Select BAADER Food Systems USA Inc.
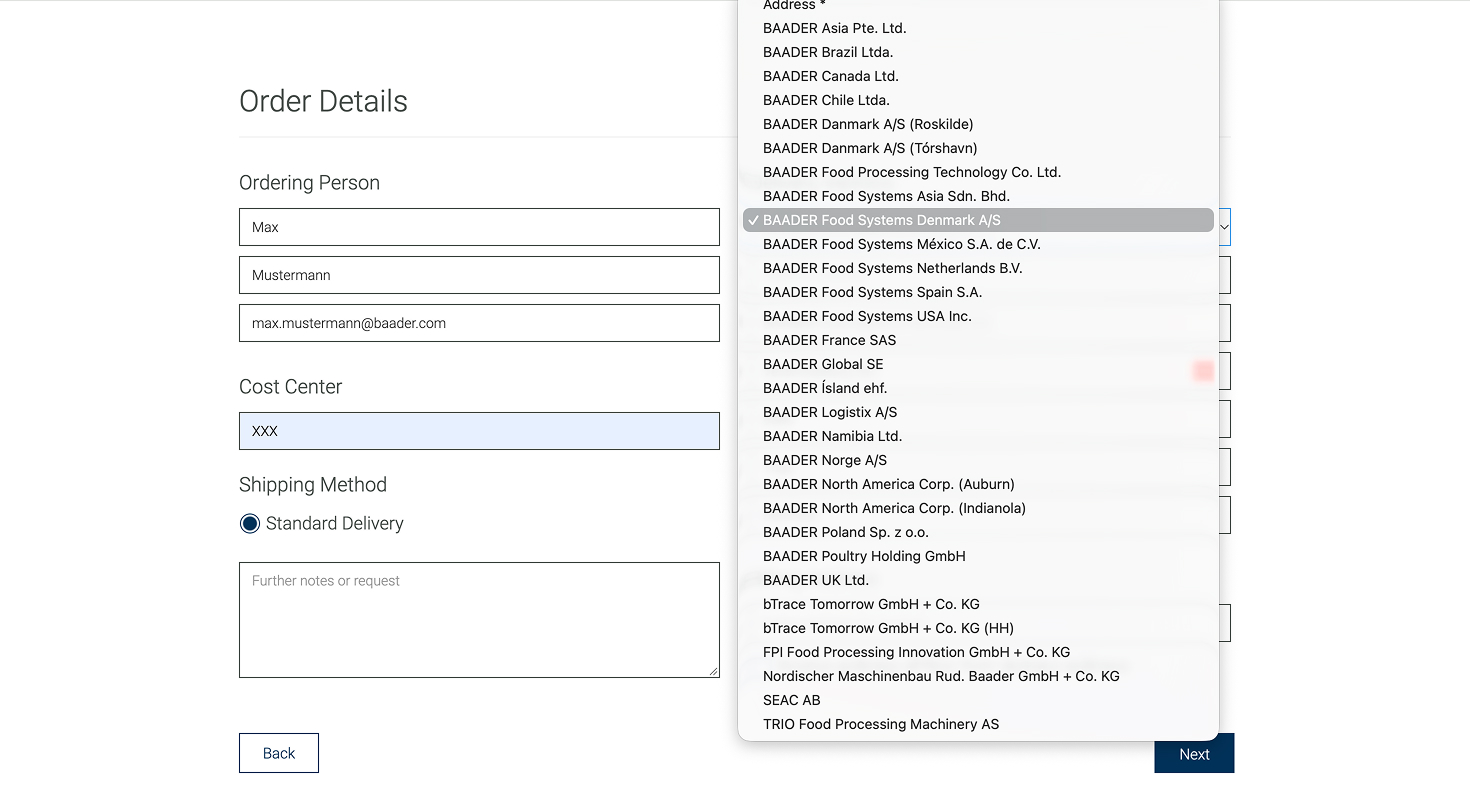Image resolution: width=1470 pixels, height=801 pixels. (978, 316)
